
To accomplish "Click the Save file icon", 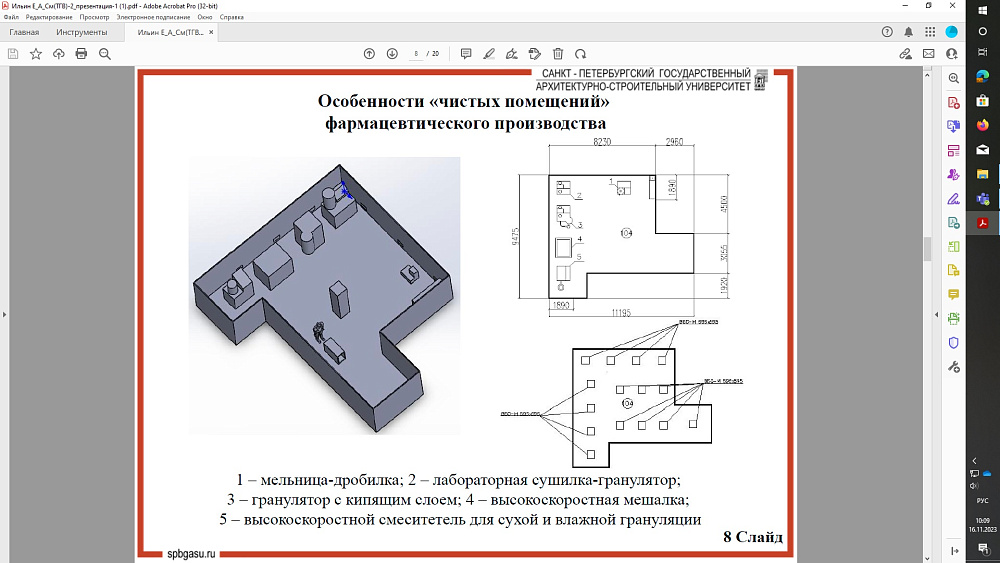I will 13,54.
